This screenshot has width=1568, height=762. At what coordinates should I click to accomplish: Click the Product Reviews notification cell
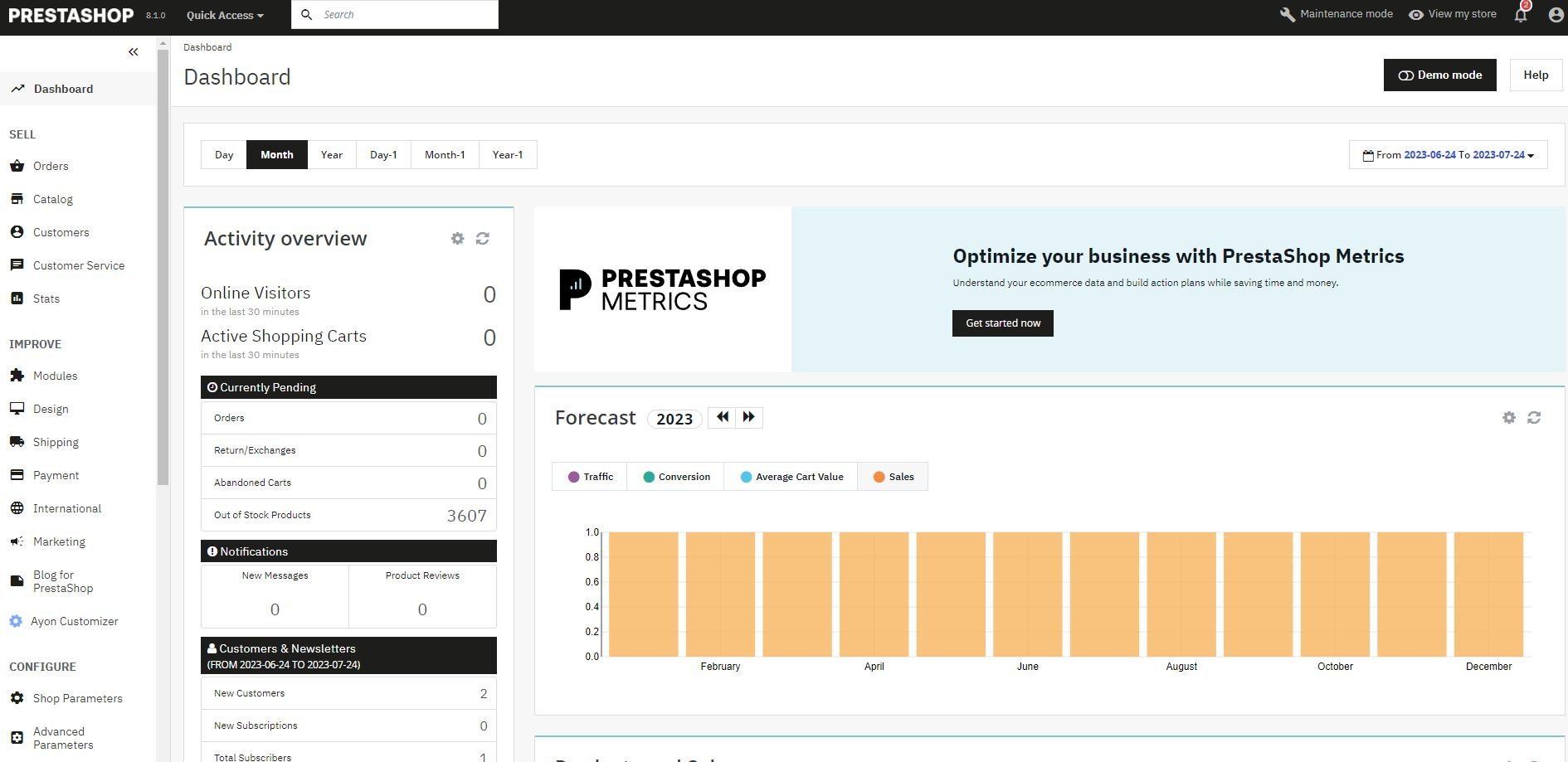422,596
